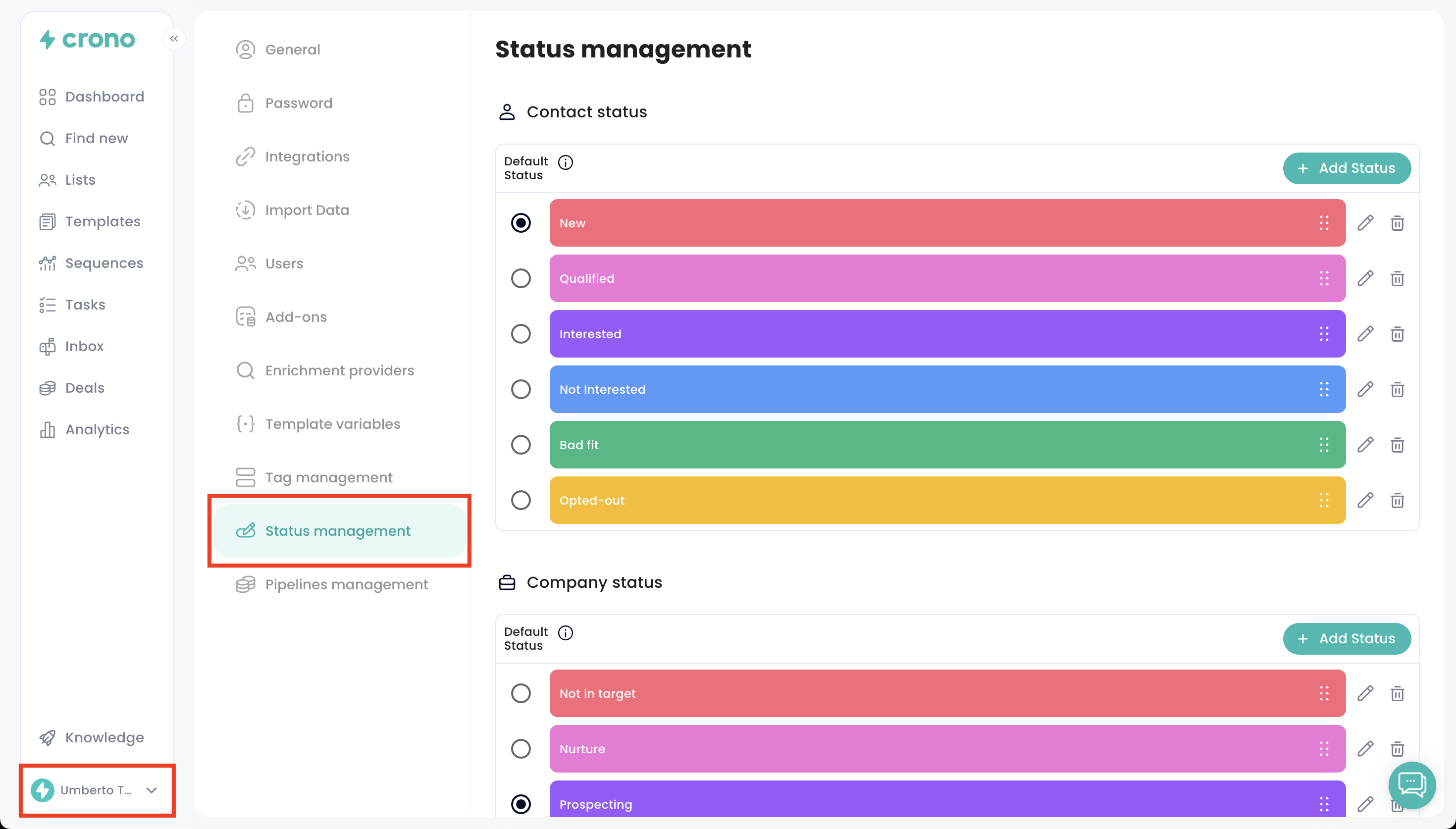Choose Nurture as default company status
Screen dimensions: 1456x829
521,749
